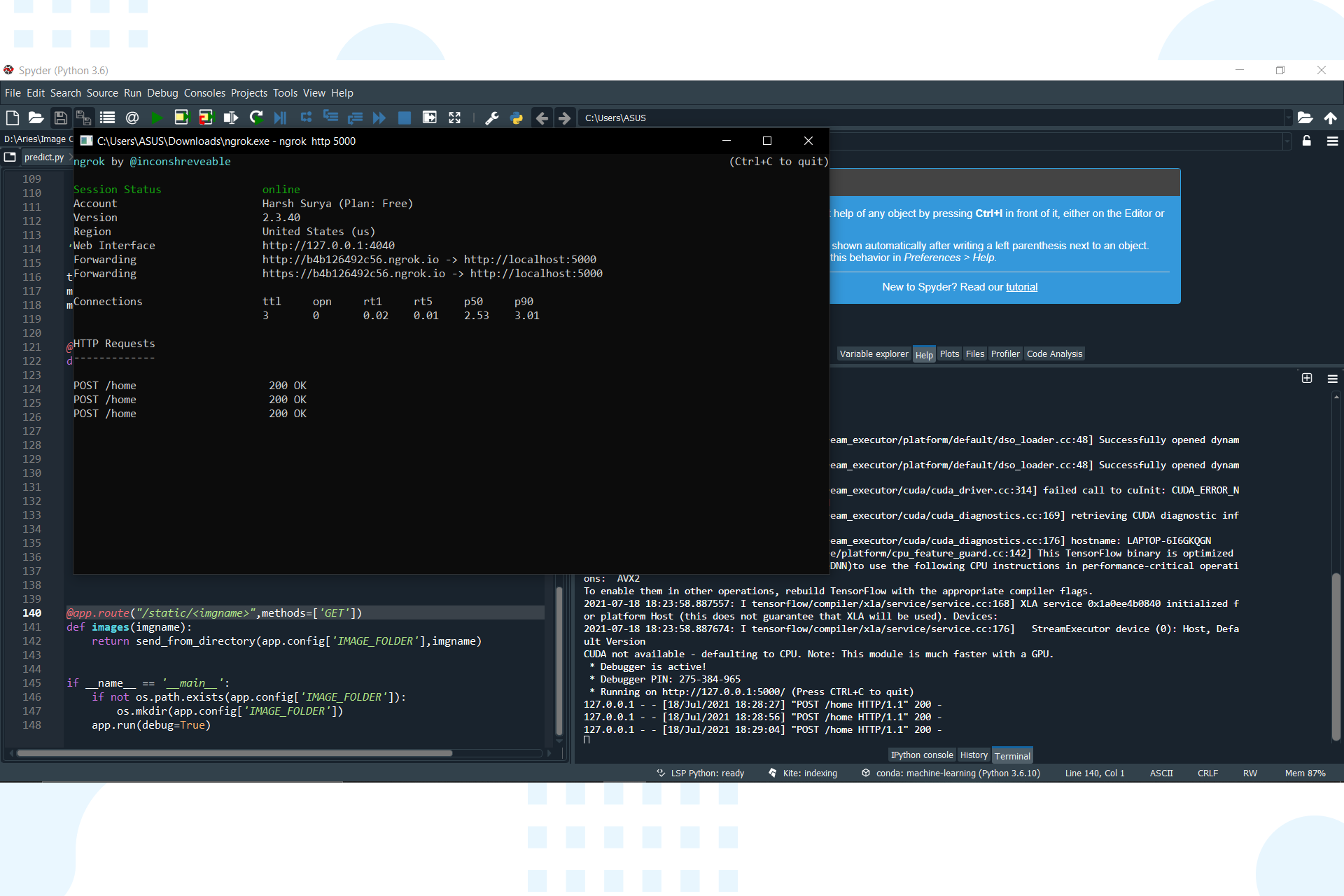Open the Help pane options hamburger menu
Viewport: 1344px width, 896px height.
click(x=1332, y=141)
